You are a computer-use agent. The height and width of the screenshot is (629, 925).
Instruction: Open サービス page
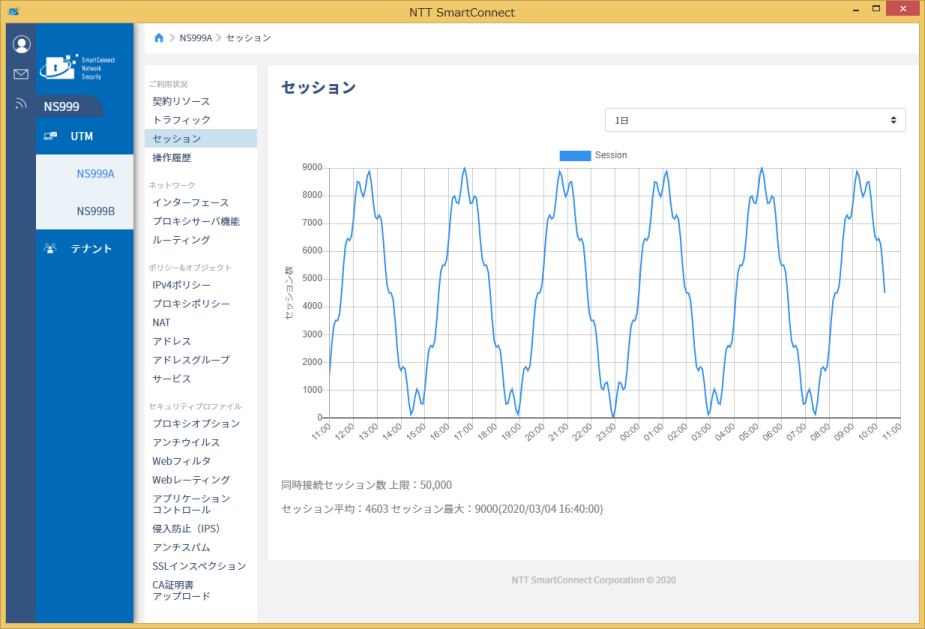point(172,379)
